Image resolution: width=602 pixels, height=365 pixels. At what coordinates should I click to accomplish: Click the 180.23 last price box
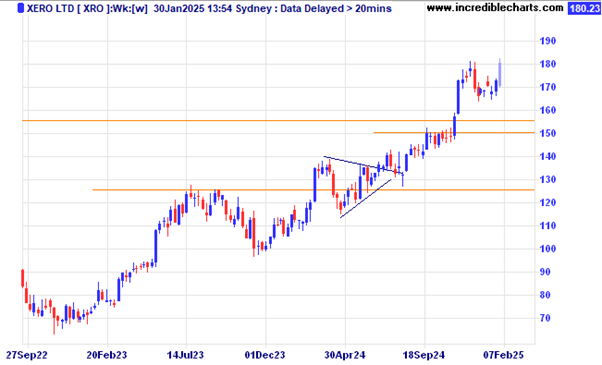[584, 8]
